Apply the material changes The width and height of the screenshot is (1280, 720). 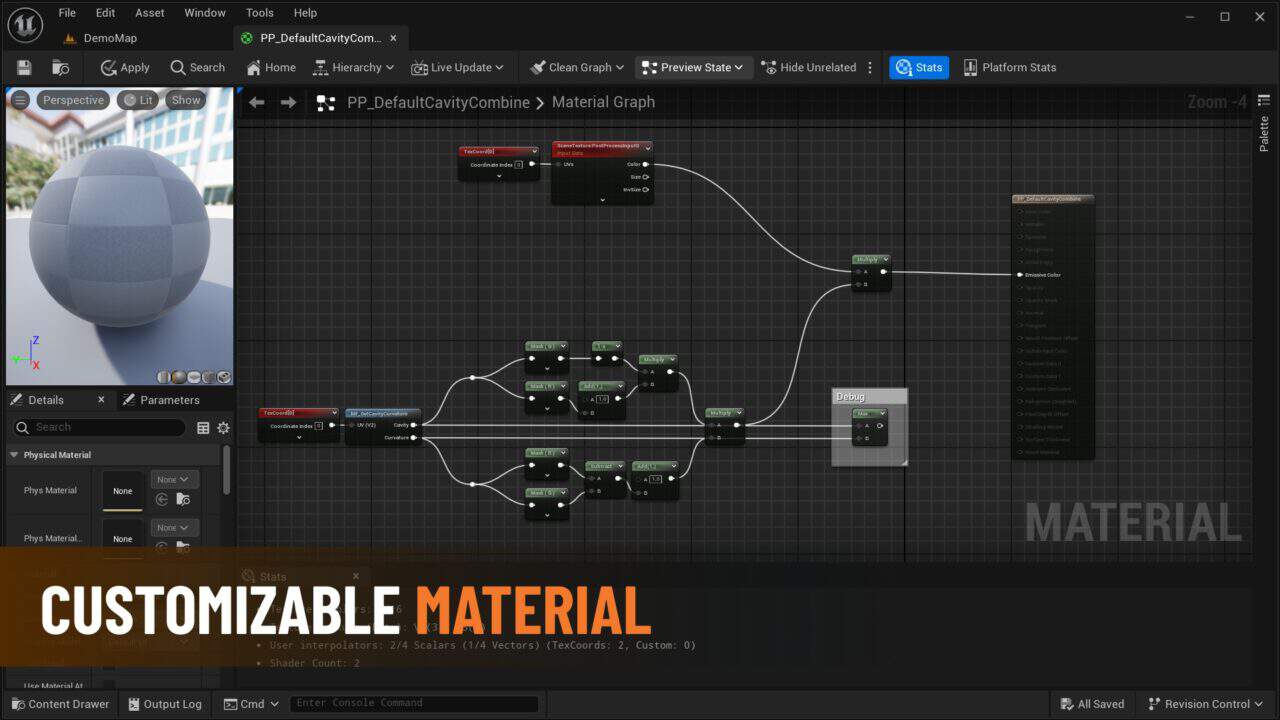(125, 68)
